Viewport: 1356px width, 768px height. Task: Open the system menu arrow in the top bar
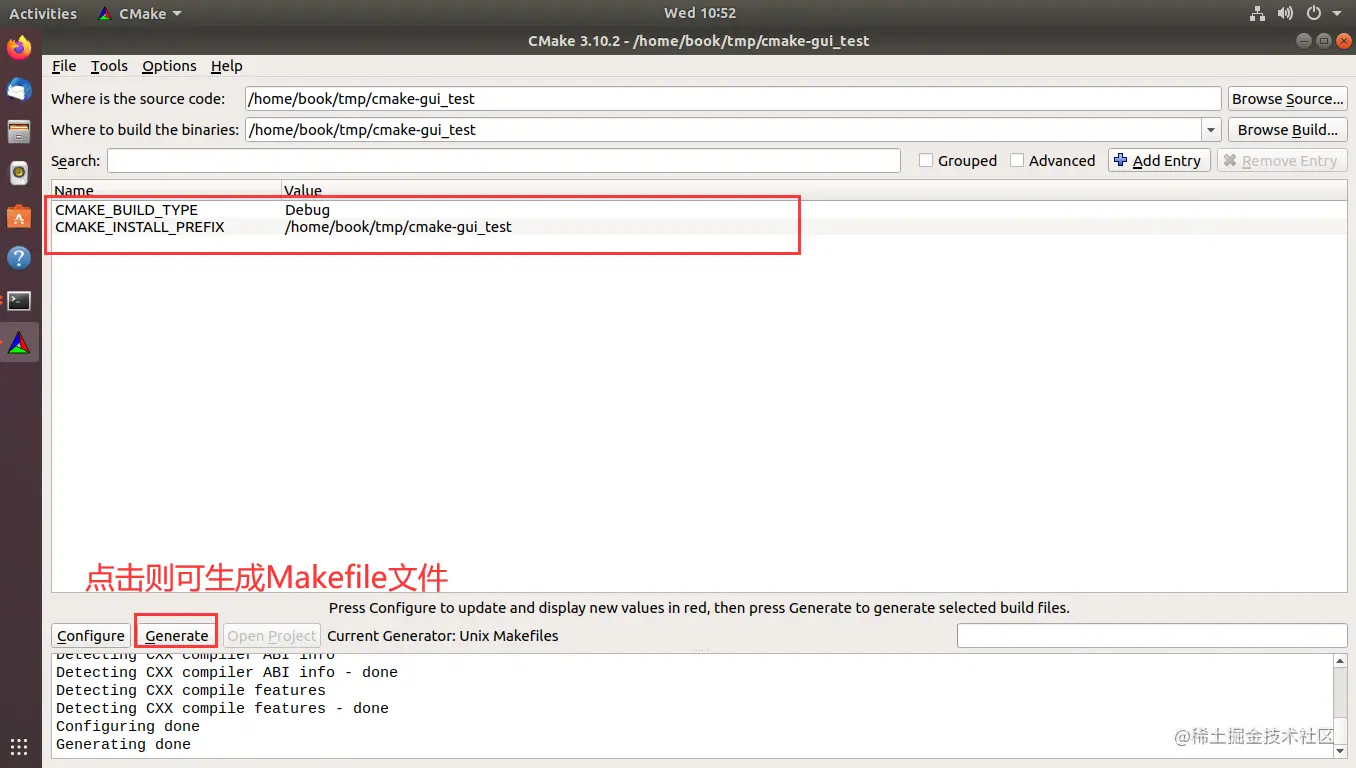pyautogui.click(x=1338, y=14)
